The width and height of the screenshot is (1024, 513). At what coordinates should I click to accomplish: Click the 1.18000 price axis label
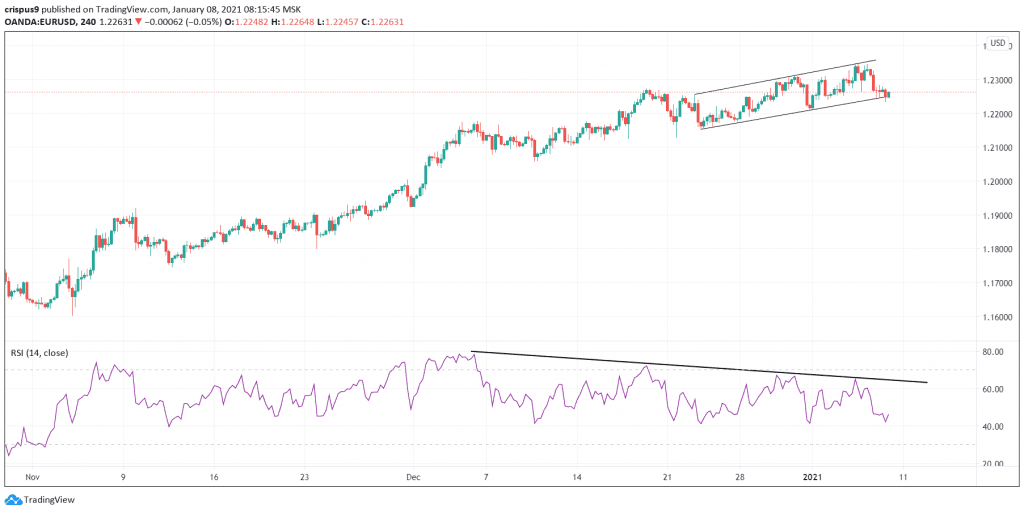(998, 249)
